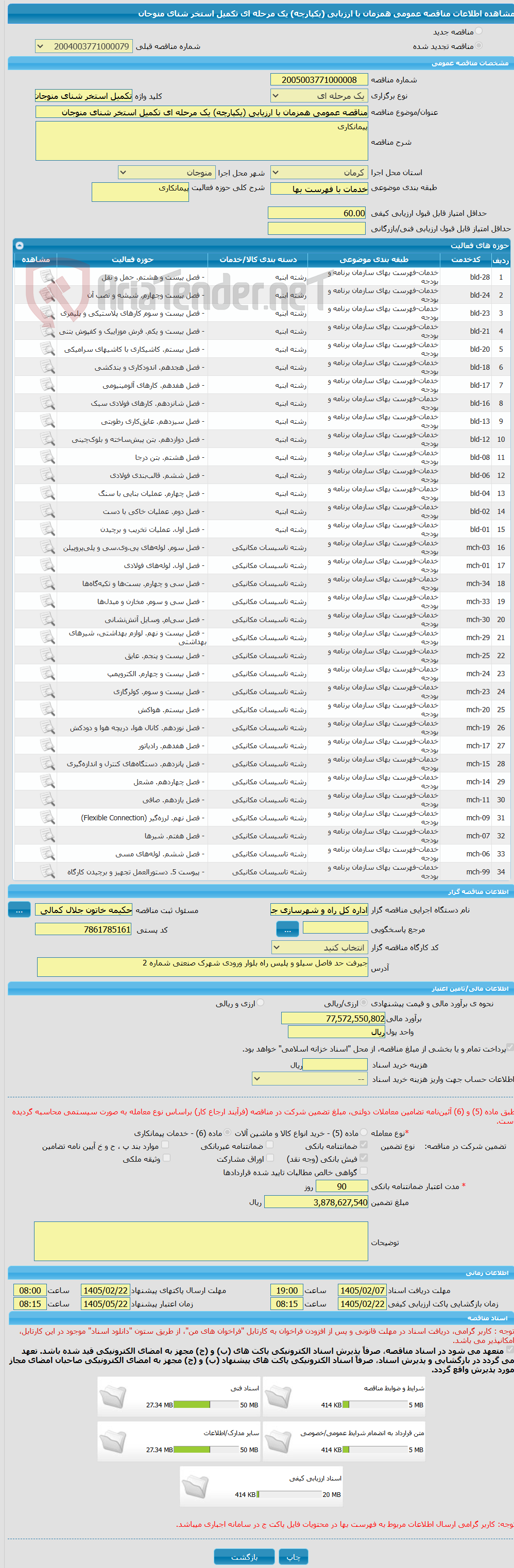This screenshot has height=1568, width=514.
Task: Click the چاپ print button
Action: pyautogui.click(x=294, y=1557)
